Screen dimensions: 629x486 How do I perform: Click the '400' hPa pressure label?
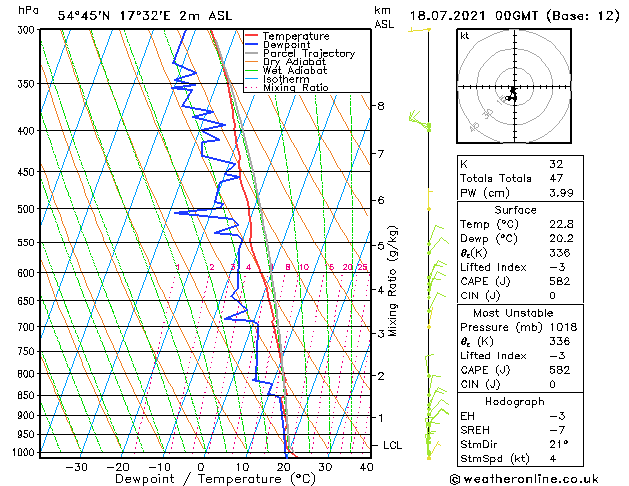click(x=28, y=131)
